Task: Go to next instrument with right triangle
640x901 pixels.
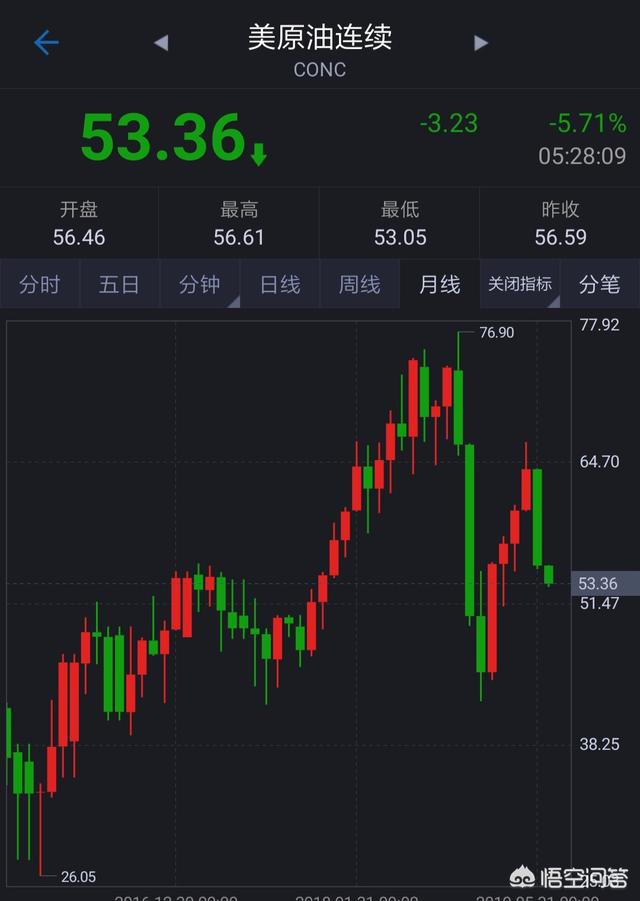Action: 481,42
